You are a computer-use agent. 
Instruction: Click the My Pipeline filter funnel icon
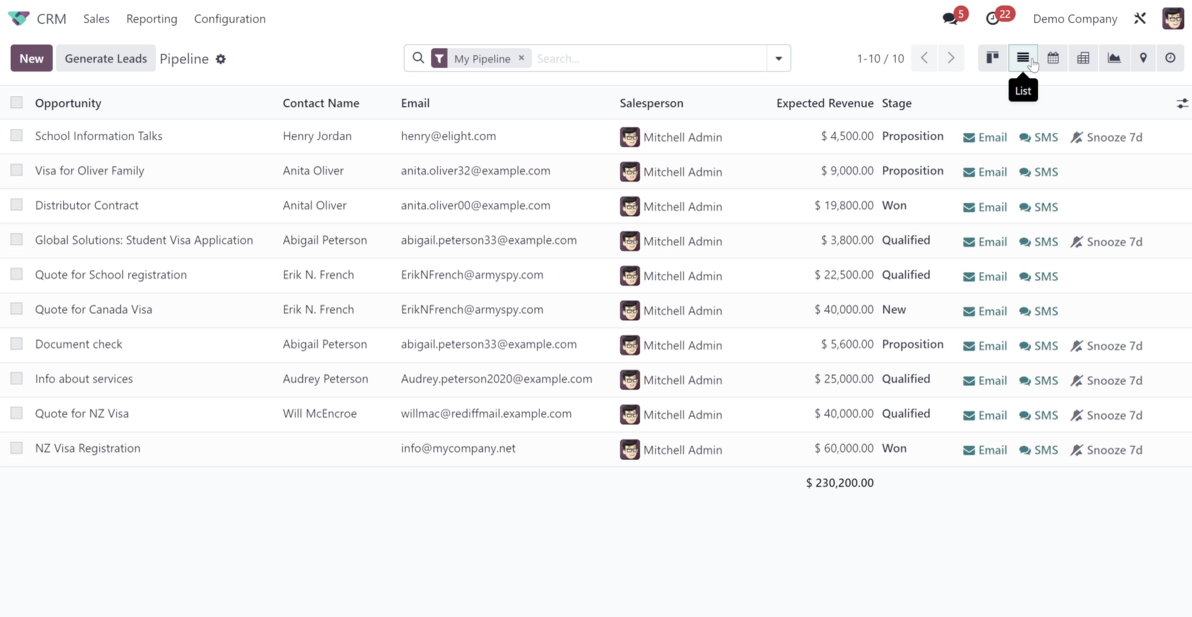[439, 59]
